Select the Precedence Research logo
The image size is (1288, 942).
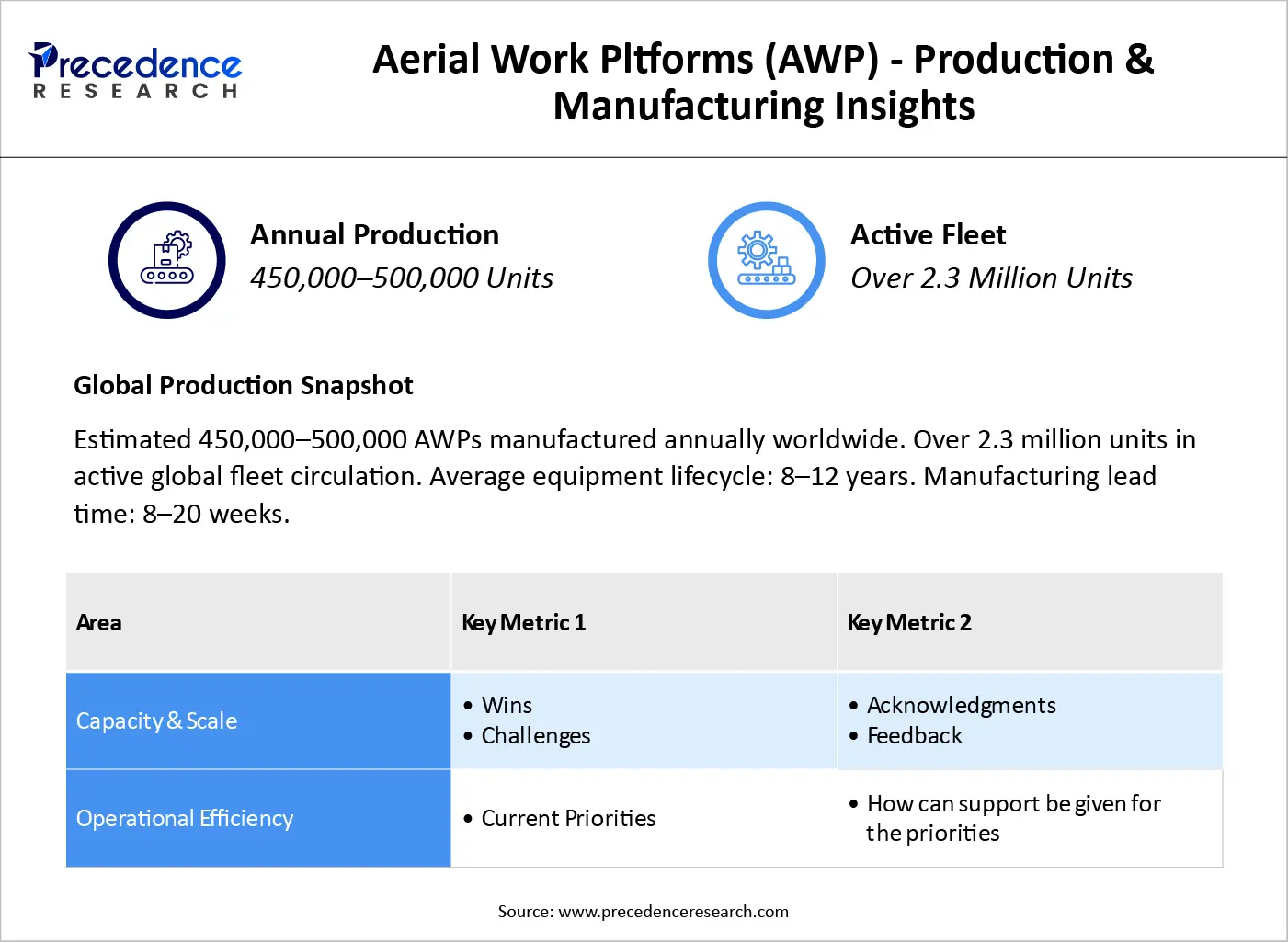point(135,70)
